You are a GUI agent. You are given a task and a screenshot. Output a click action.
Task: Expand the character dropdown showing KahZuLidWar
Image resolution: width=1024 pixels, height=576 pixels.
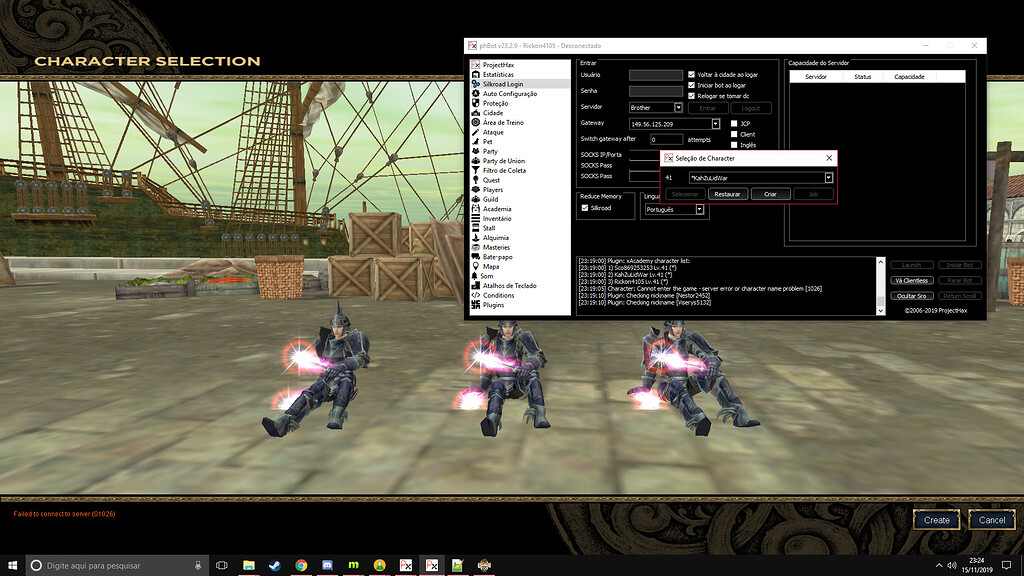coord(829,178)
